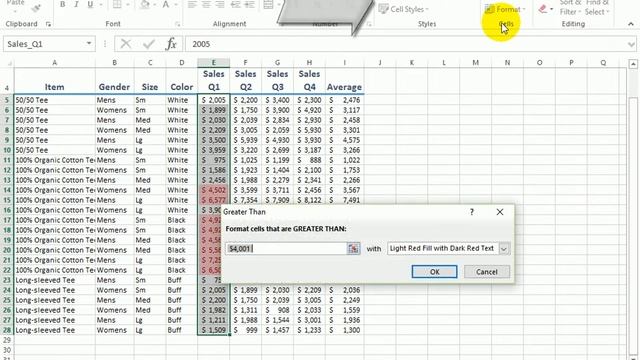Click the help question mark in the Greater Than dialog

(x=472, y=212)
